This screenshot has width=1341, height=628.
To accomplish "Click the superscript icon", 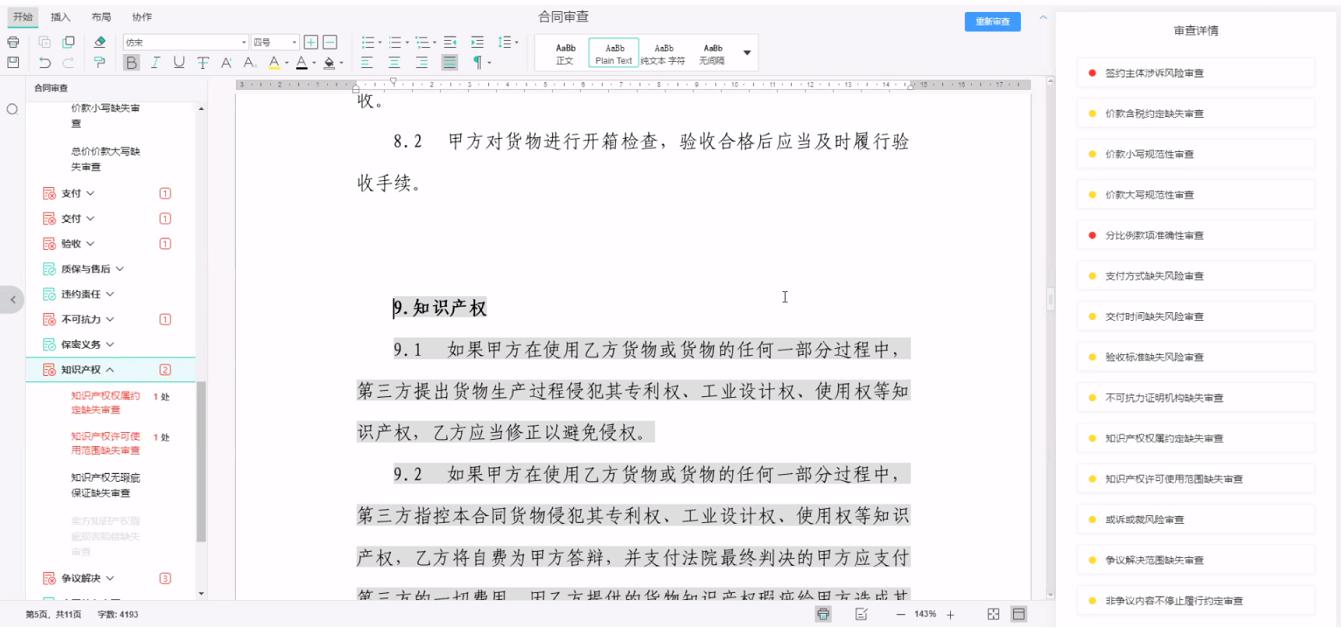I will 226,62.
